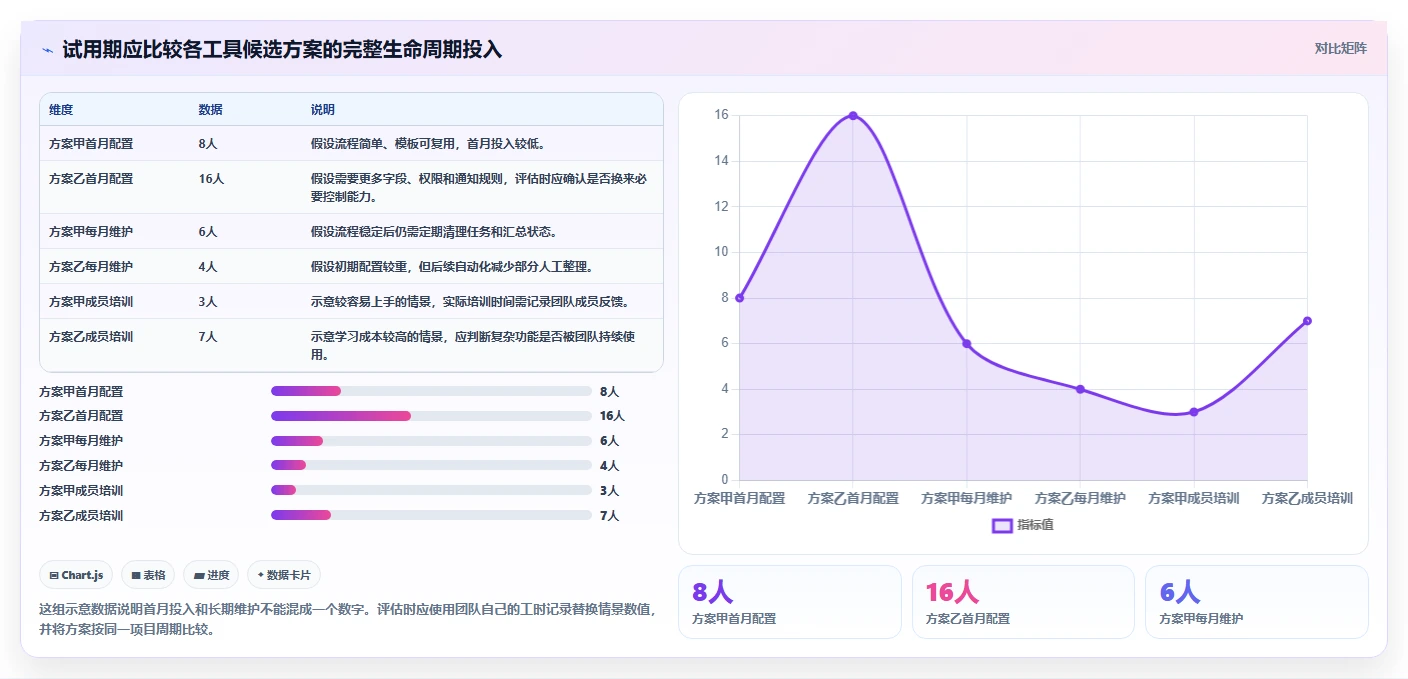Image resolution: width=1408 pixels, height=679 pixels.
Task: Toggle the 指标值 legend label in the chart
Action: [1035, 525]
